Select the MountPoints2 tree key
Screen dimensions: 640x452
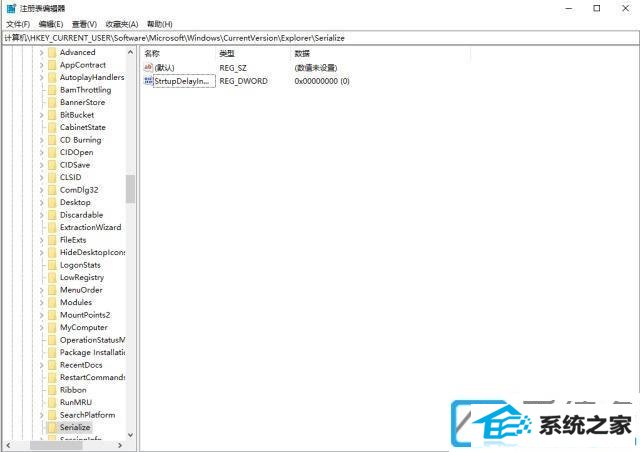point(85,315)
